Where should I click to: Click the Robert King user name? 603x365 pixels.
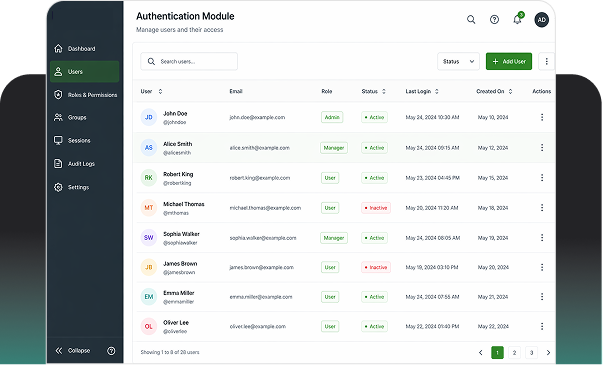(178, 174)
